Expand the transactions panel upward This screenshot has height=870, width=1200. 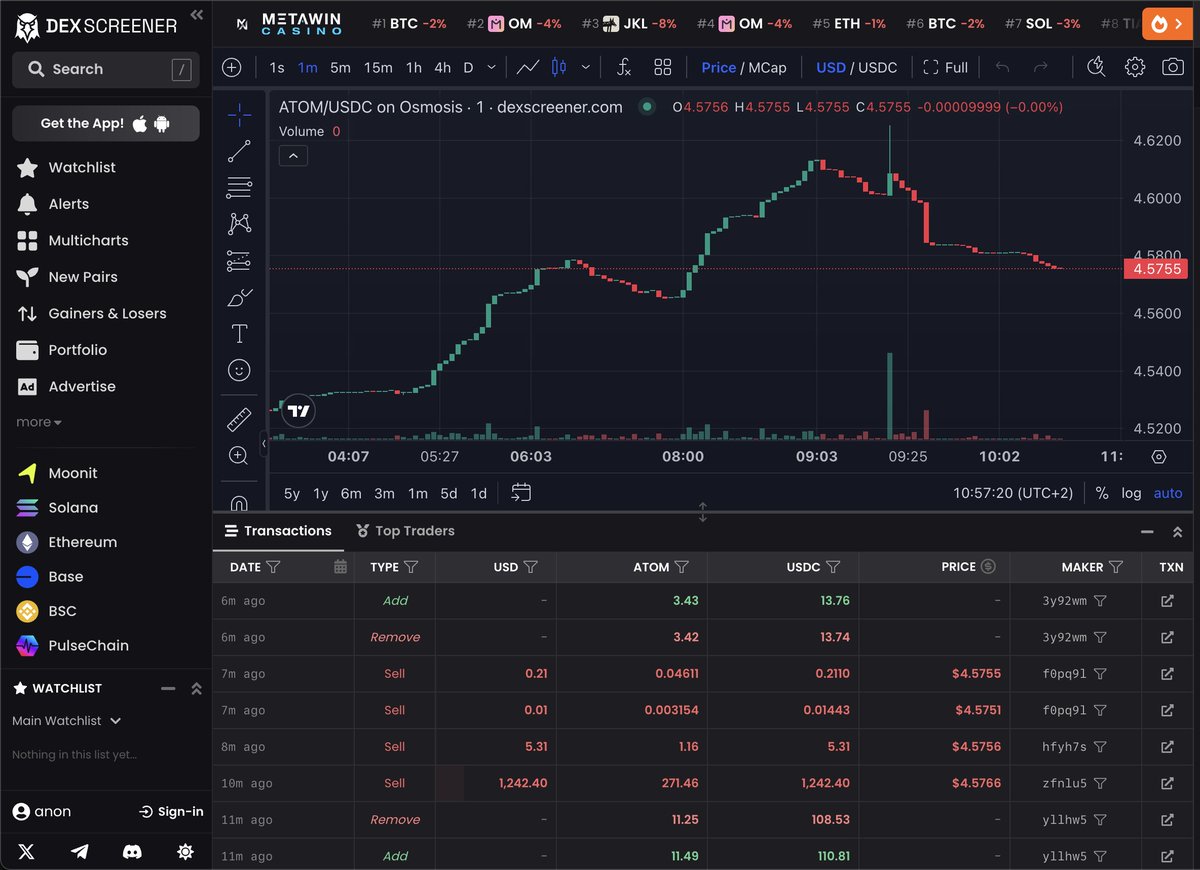coord(1177,532)
